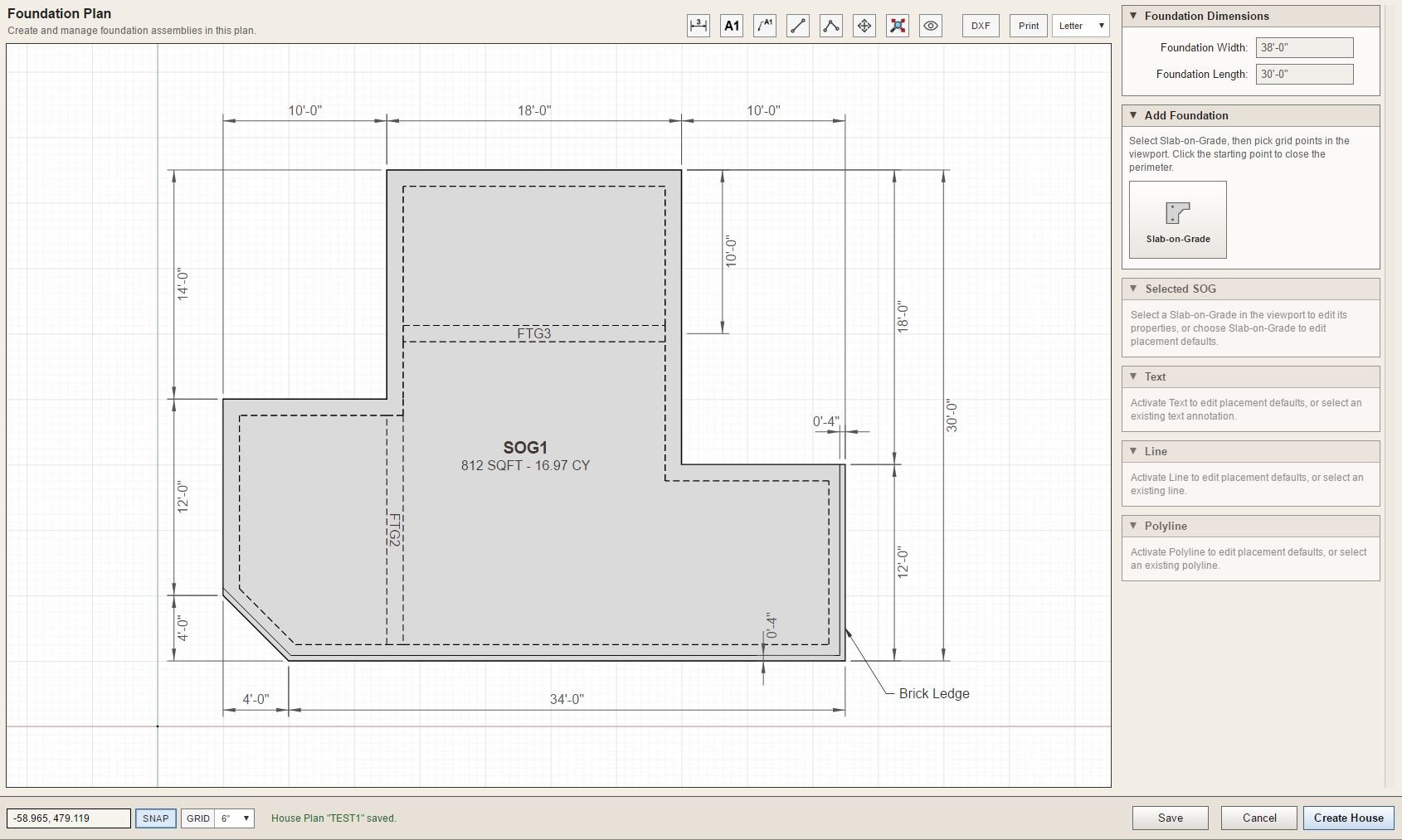Toggle visibility with the eye icon

[x=931, y=26]
